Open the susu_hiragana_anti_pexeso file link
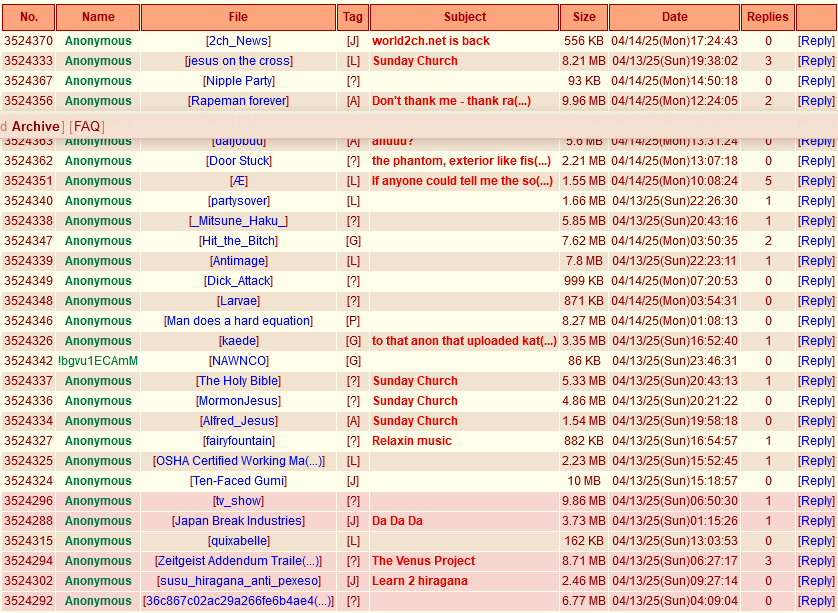838x613 pixels. [x=238, y=581]
